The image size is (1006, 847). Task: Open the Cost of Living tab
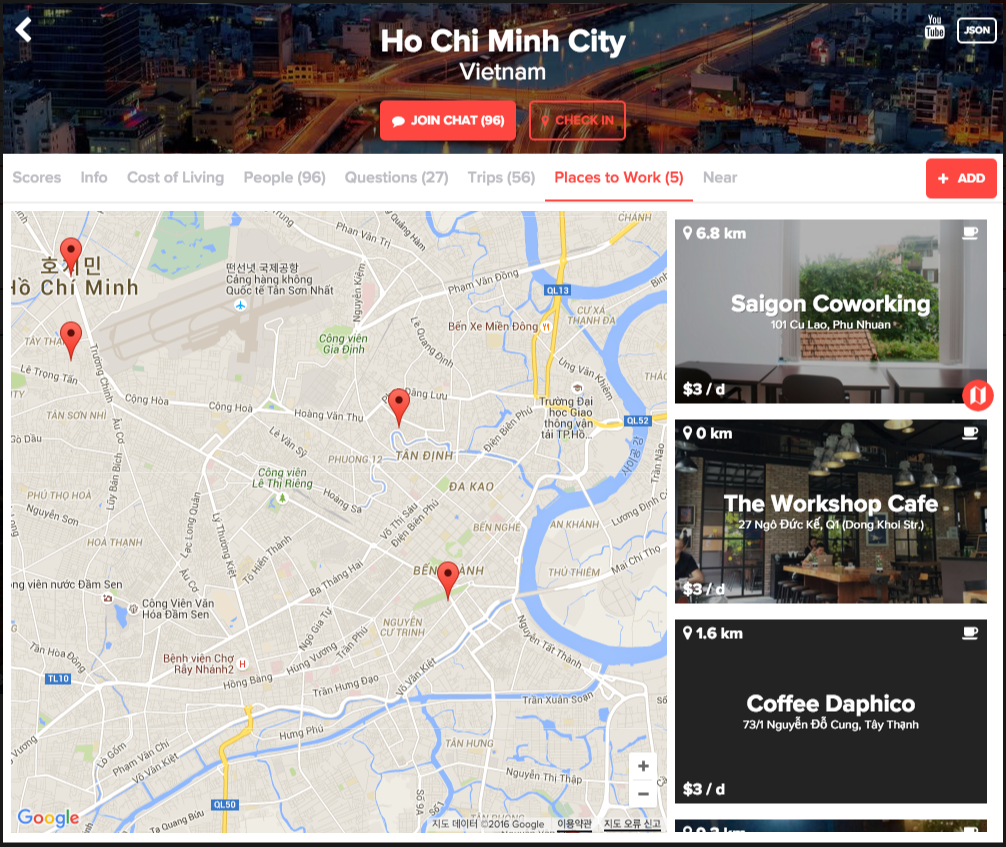[x=175, y=178]
